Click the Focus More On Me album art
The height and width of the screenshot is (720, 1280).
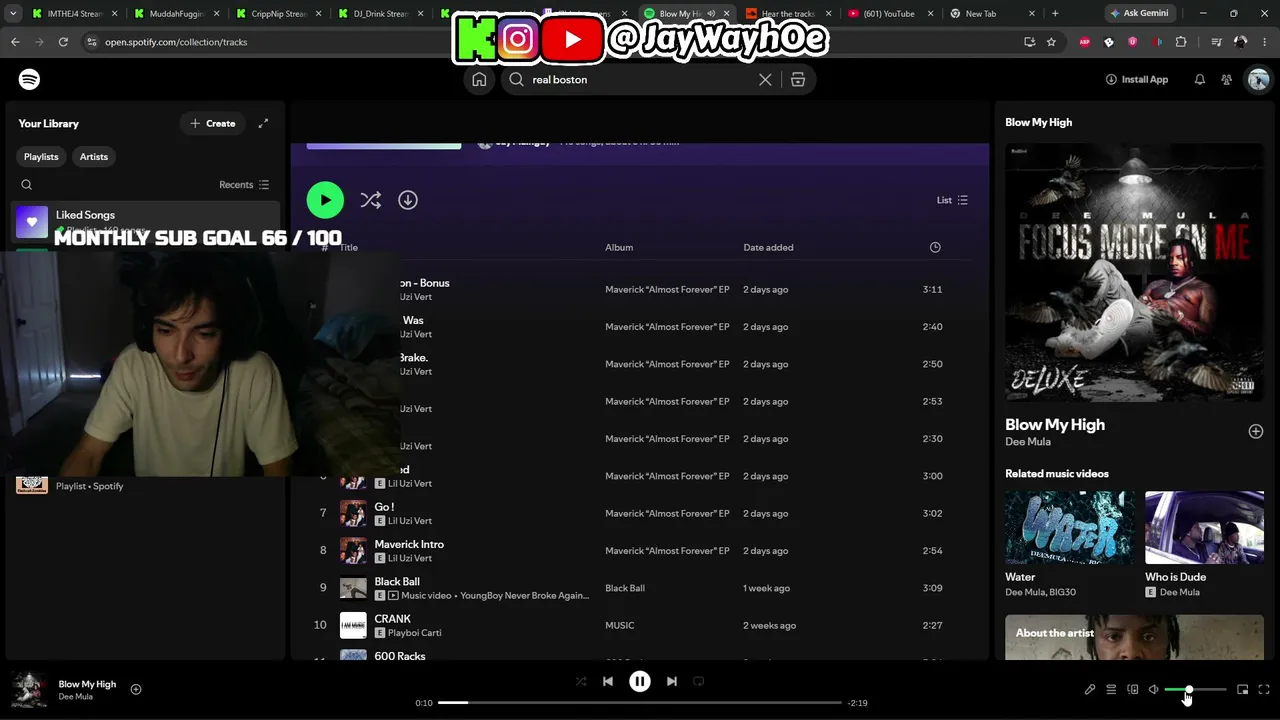1134,272
